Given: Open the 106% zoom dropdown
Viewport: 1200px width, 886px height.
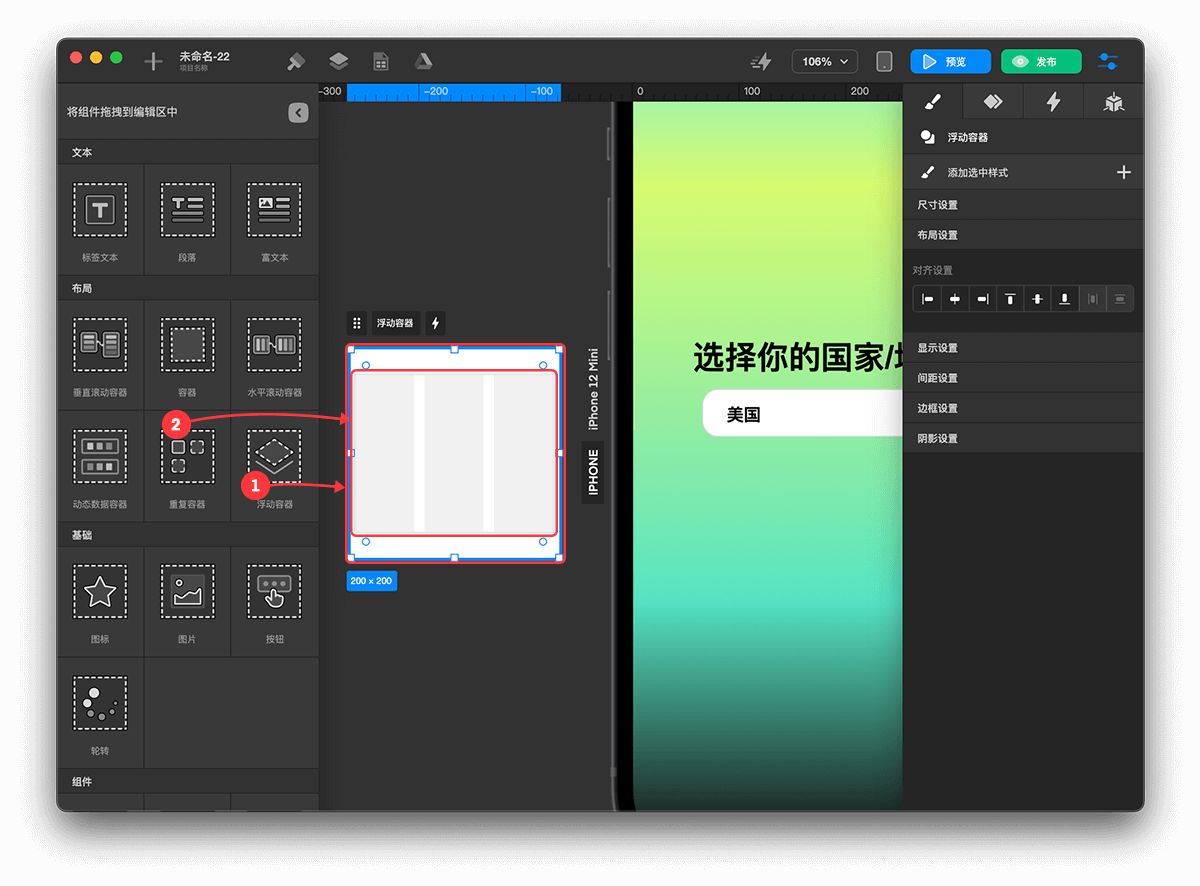Looking at the screenshot, I should tap(825, 62).
